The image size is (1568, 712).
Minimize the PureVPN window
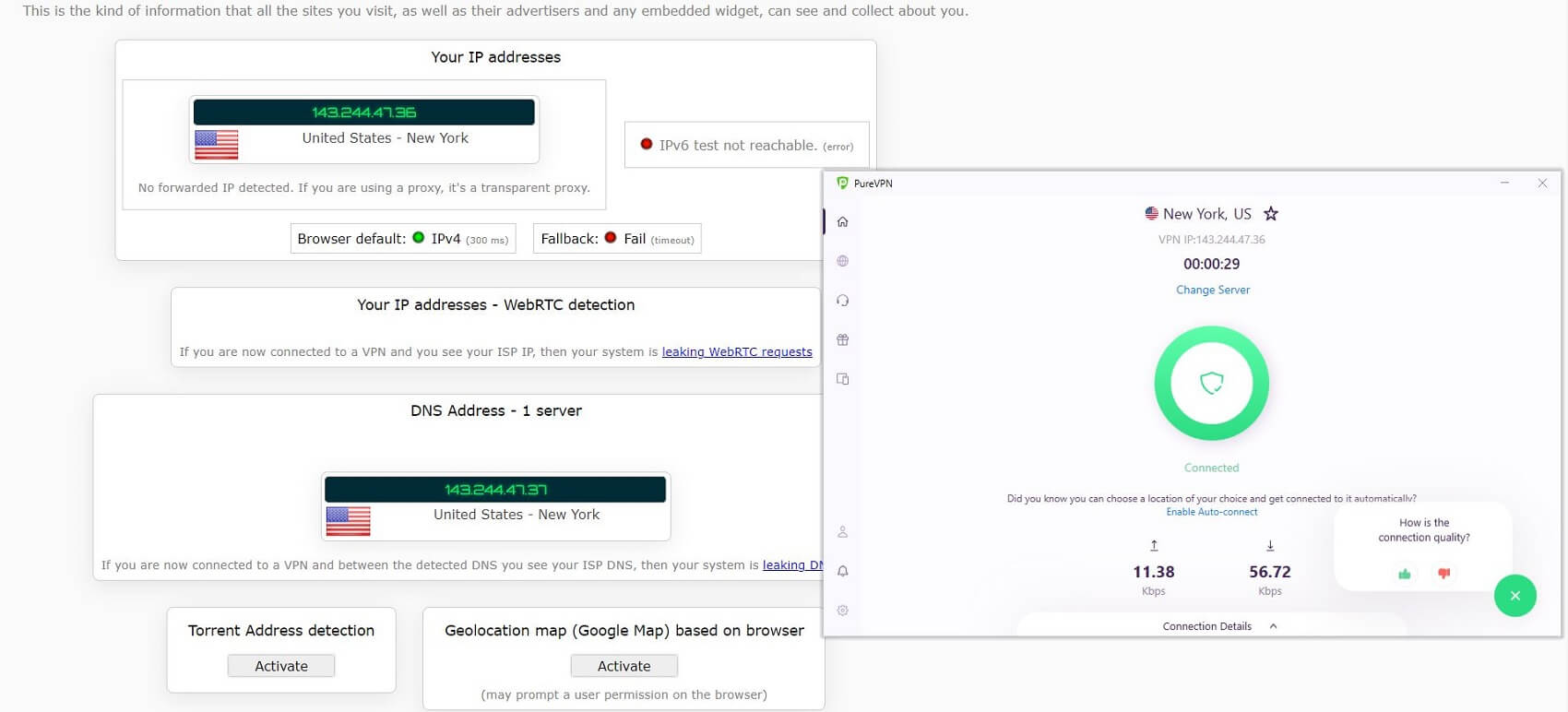(x=1504, y=184)
